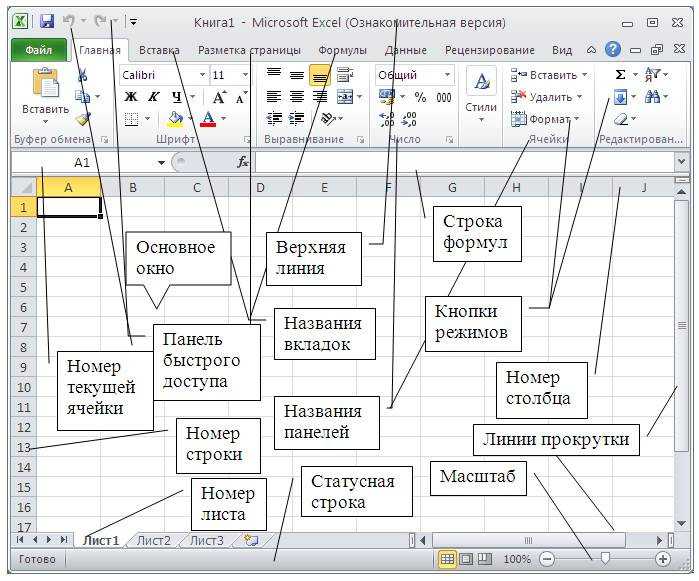Open the Удалить cells dropdown
Screen dimensions: 699x581
coord(580,97)
